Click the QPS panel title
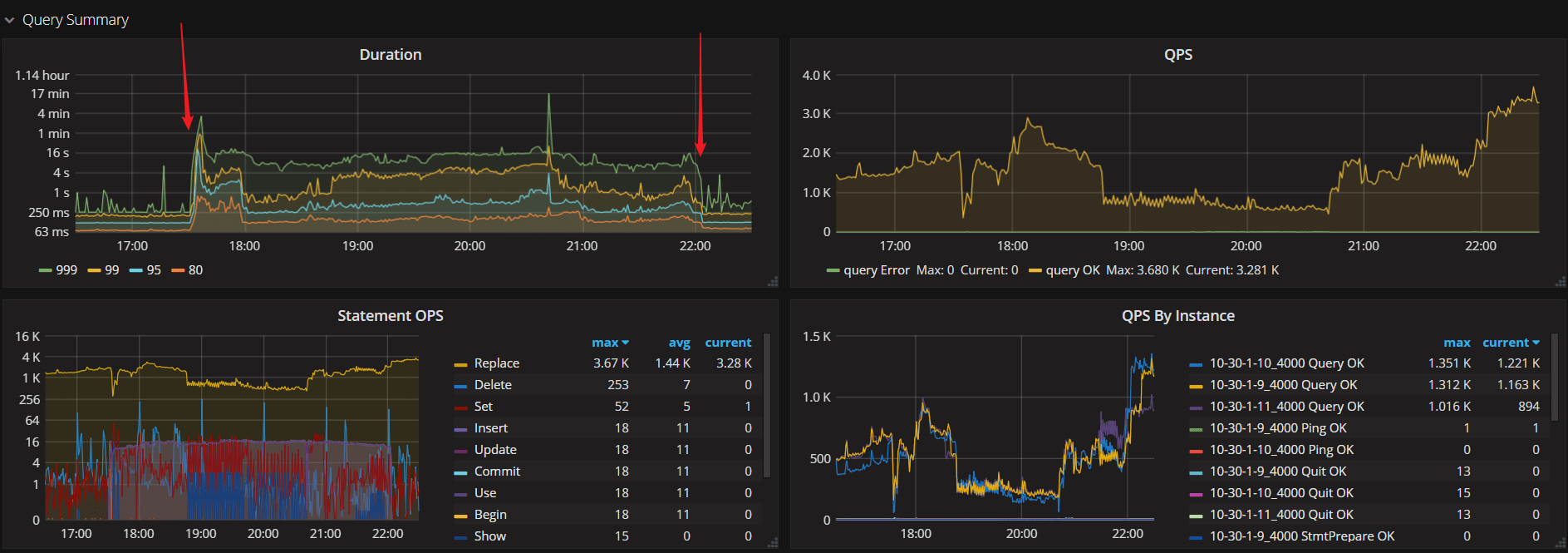 1177,55
